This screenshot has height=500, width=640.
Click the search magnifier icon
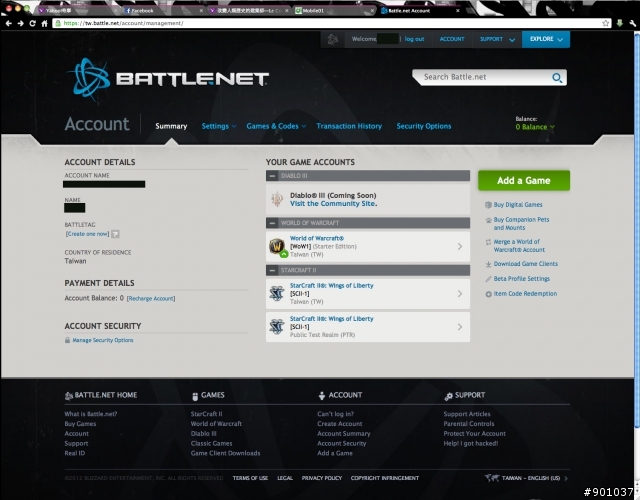[557, 77]
